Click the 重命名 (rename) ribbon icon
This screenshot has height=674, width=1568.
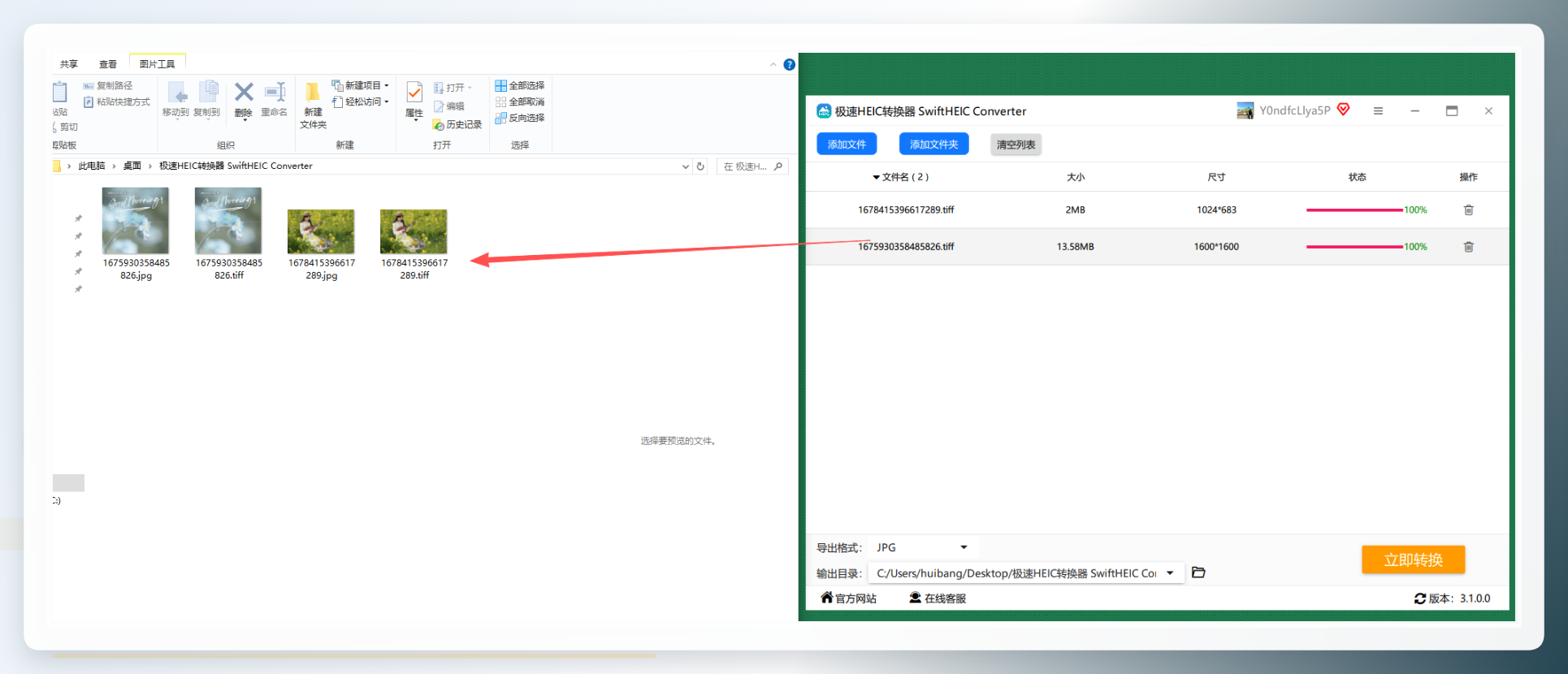click(x=275, y=99)
